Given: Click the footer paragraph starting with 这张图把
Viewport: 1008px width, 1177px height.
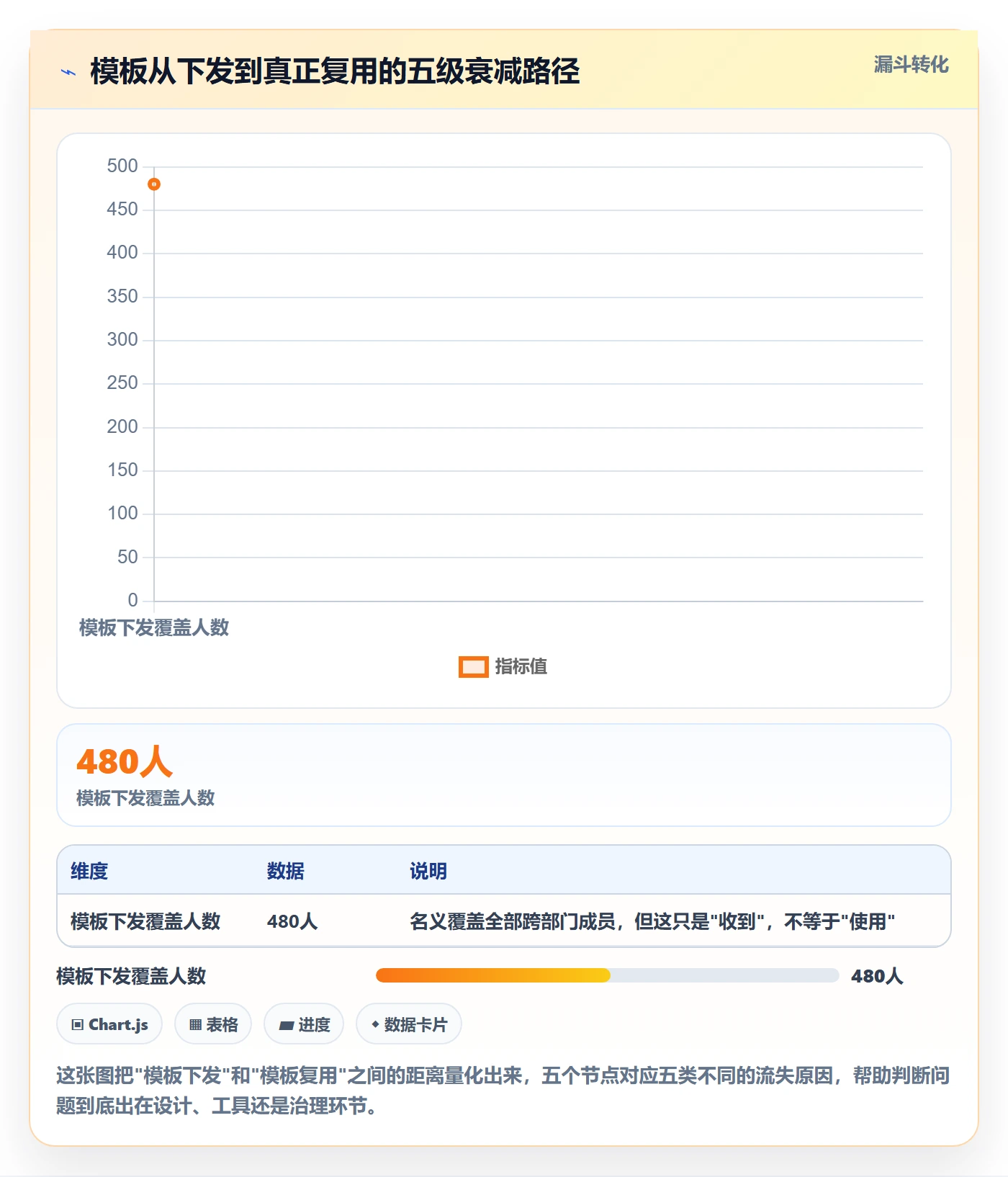Looking at the screenshot, I should point(503,1090).
